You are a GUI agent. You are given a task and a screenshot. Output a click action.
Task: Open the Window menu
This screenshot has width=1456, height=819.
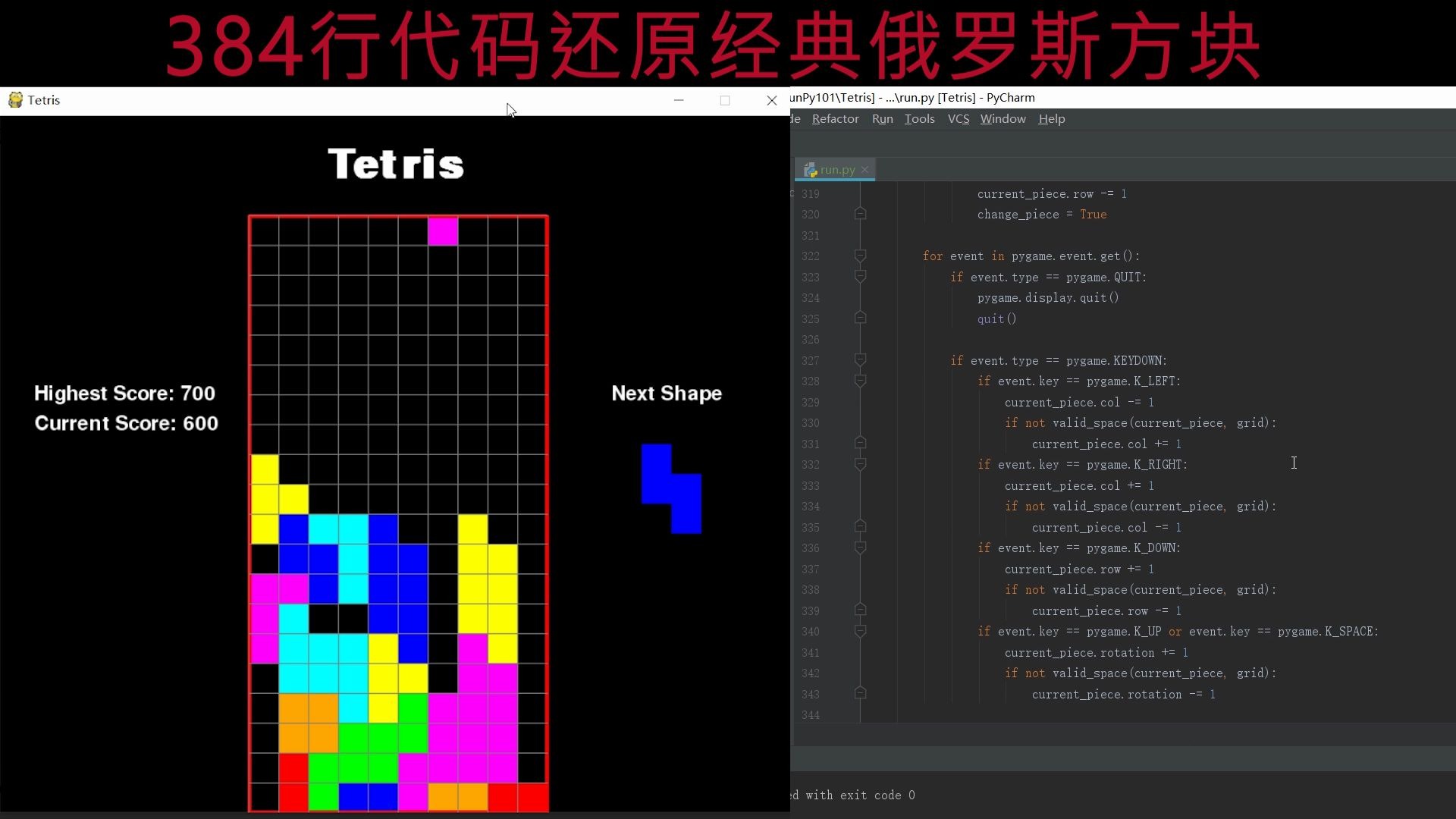(x=1003, y=119)
